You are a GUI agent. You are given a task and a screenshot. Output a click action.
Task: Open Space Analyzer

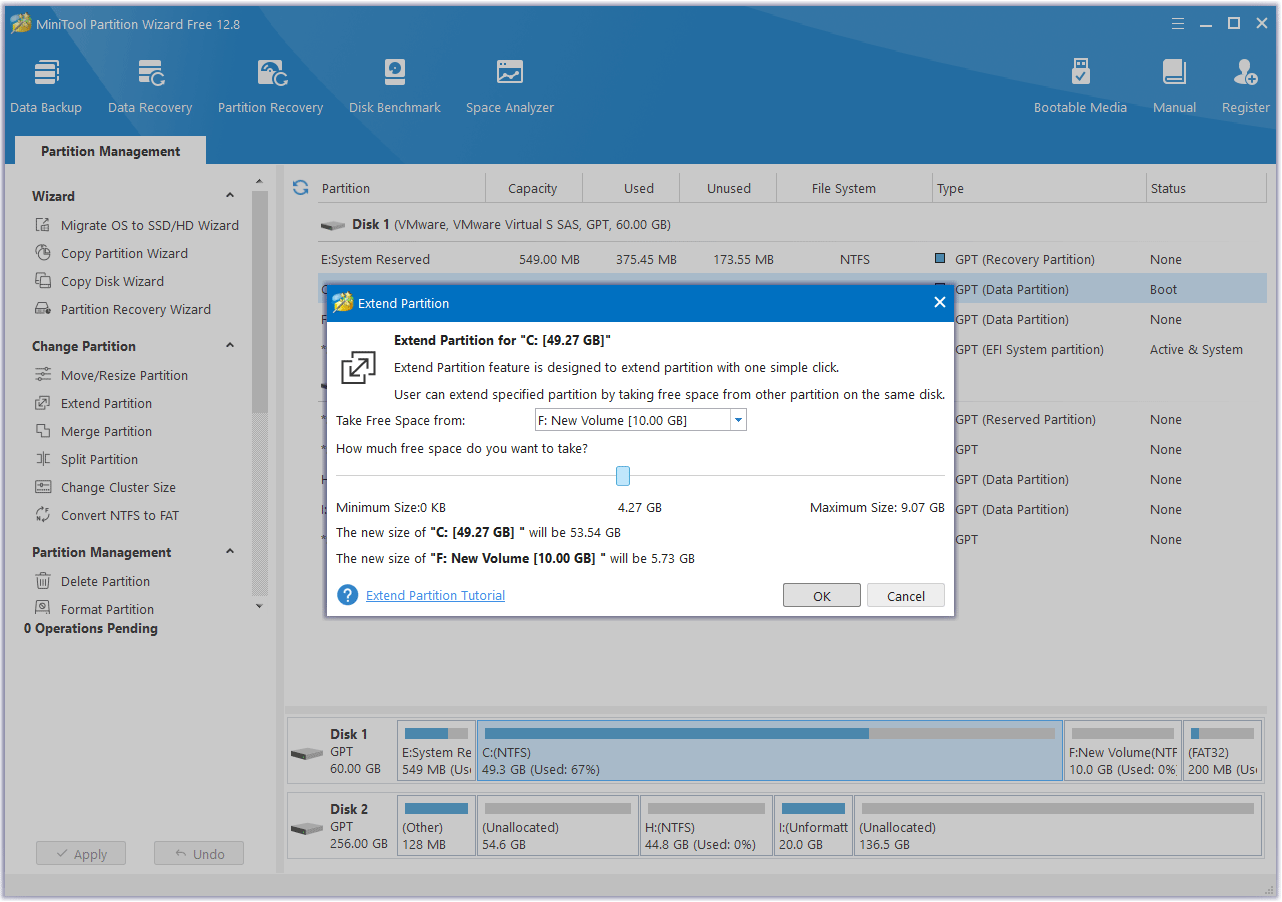point(509,84)
